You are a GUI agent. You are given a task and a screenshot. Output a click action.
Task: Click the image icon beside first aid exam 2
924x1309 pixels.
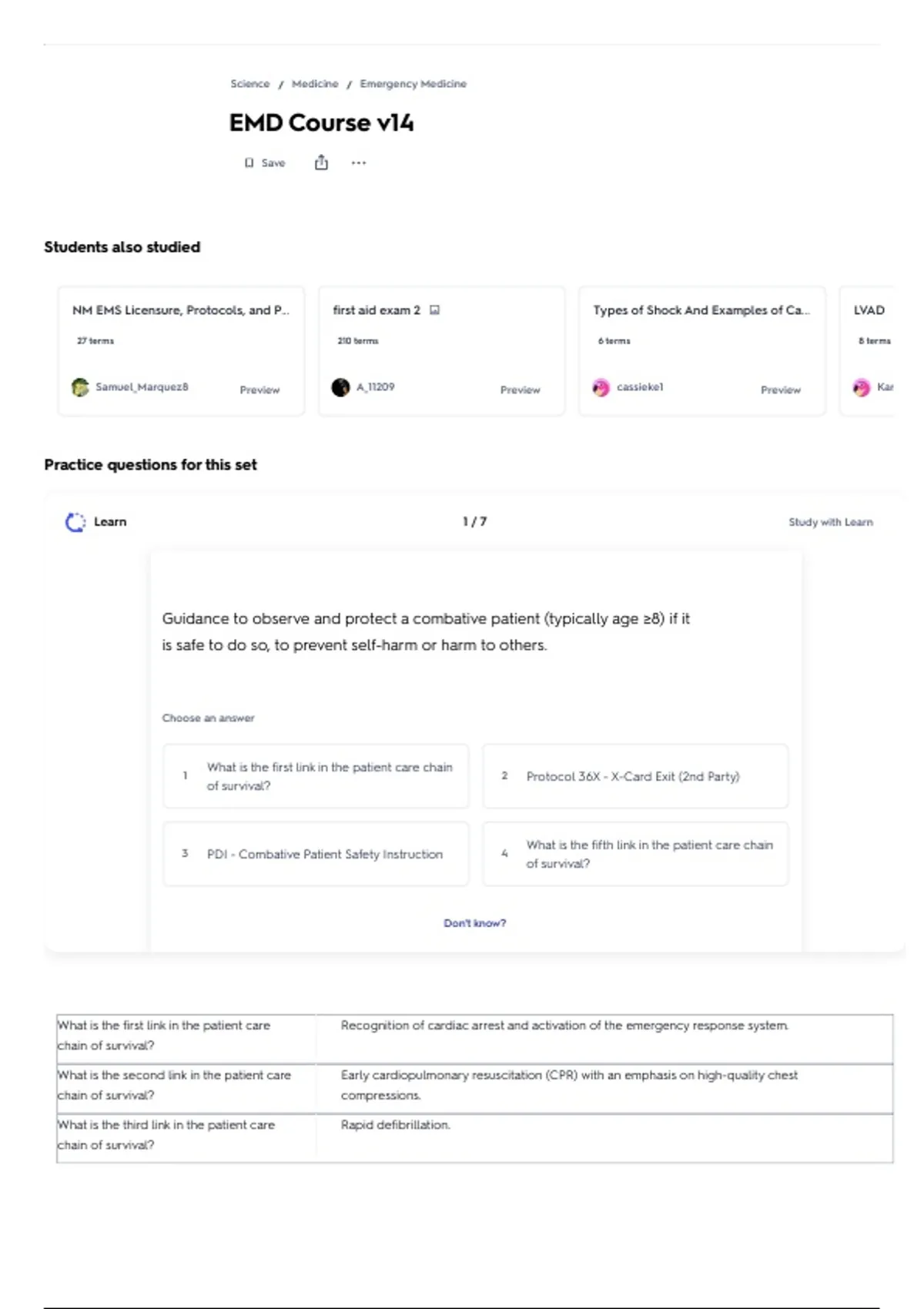coord(435,310)
